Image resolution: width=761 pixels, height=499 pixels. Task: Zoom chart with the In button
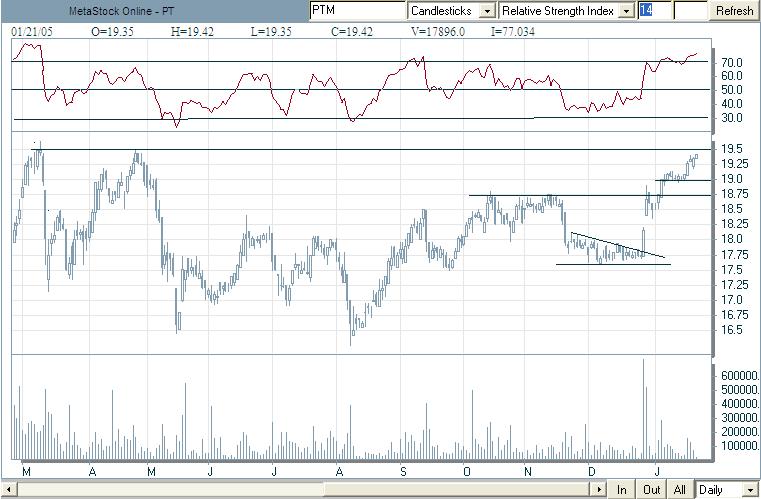tap(621, 489)
